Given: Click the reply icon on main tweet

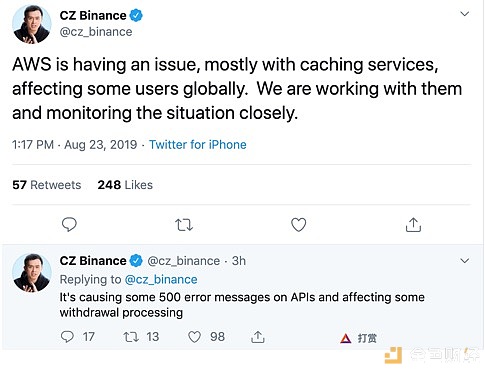Looking at the screenshot, I should (69, 225).
